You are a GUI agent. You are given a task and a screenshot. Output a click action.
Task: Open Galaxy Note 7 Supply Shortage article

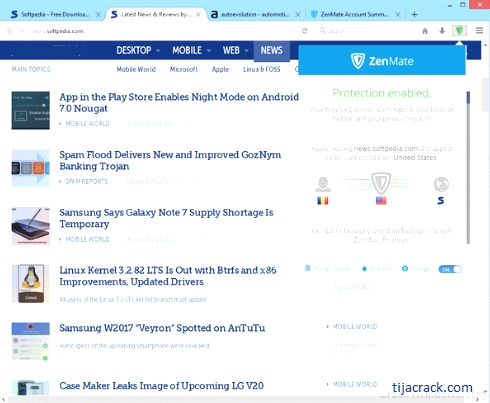[x=166, y=218]
